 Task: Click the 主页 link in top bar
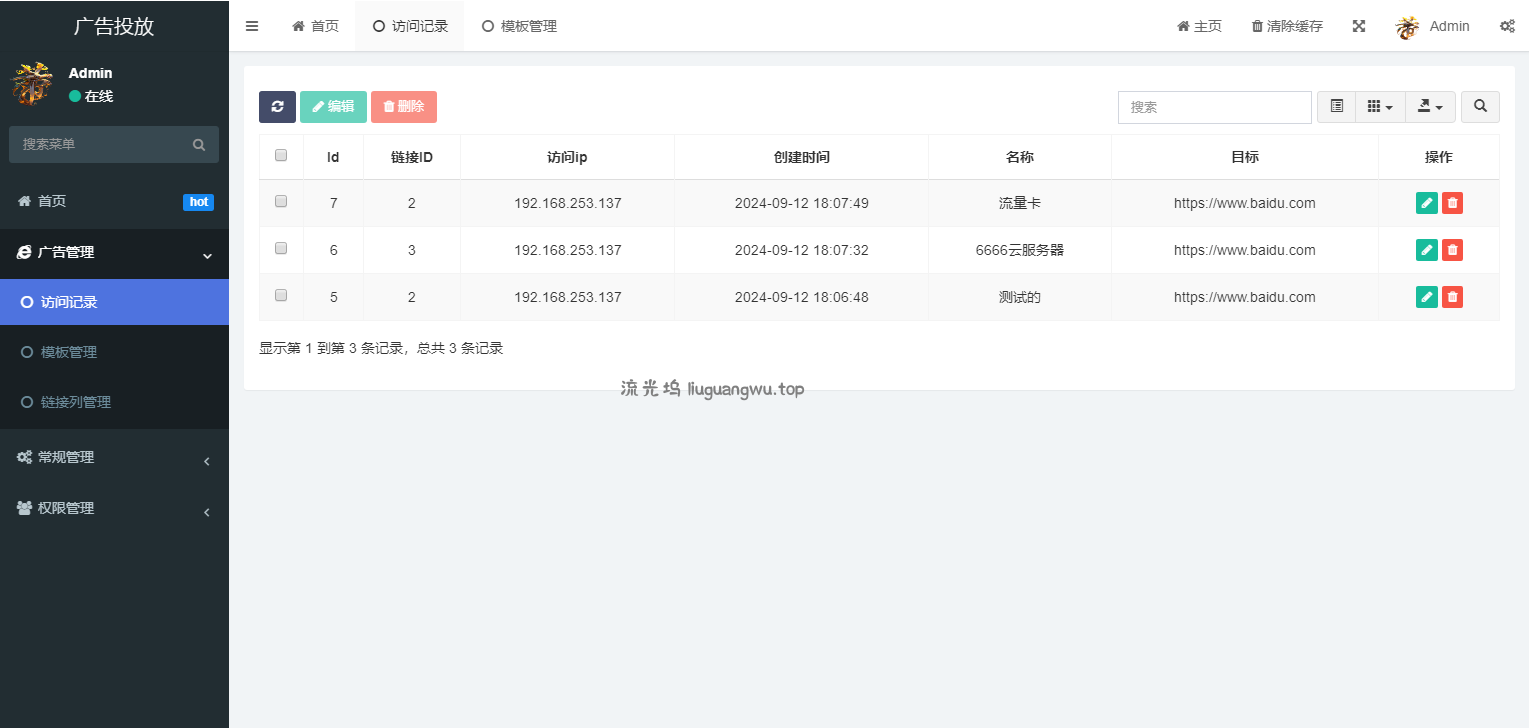[x=1199, y=26]
